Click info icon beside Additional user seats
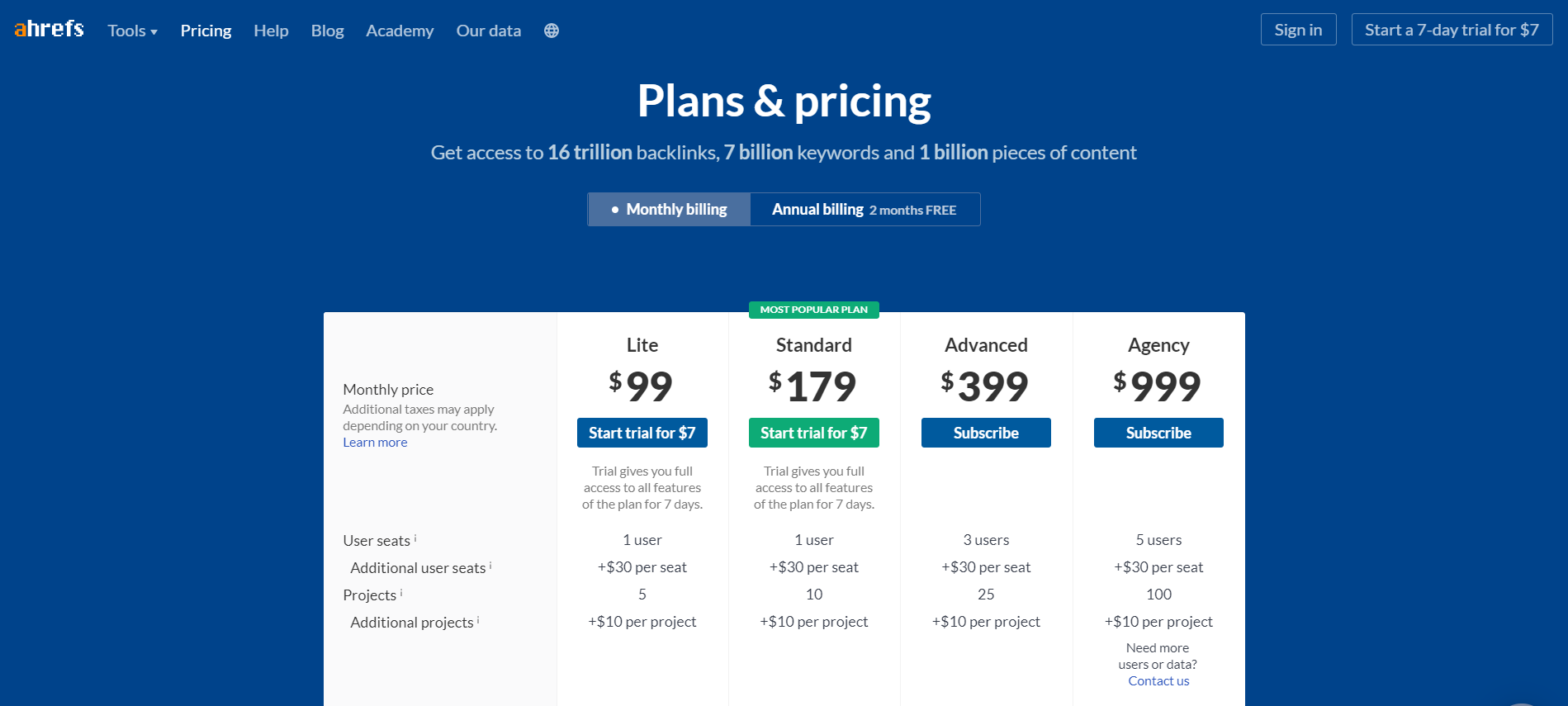The width and height of the screenshot is (1568, 706). [490, 566]
